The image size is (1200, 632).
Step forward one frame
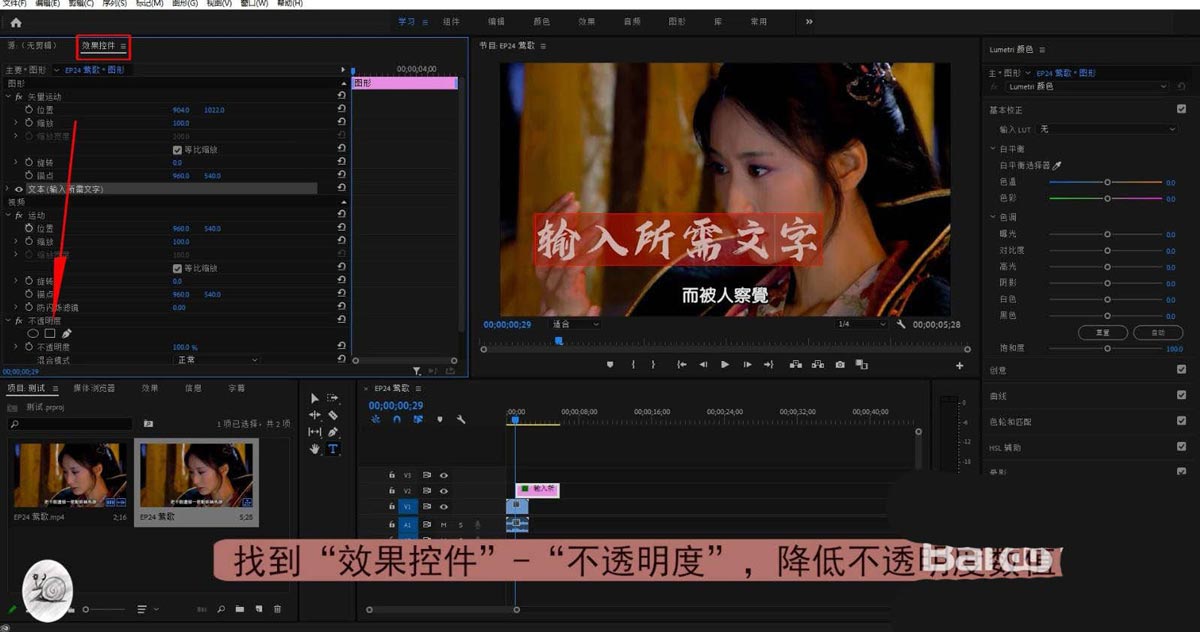748,365
